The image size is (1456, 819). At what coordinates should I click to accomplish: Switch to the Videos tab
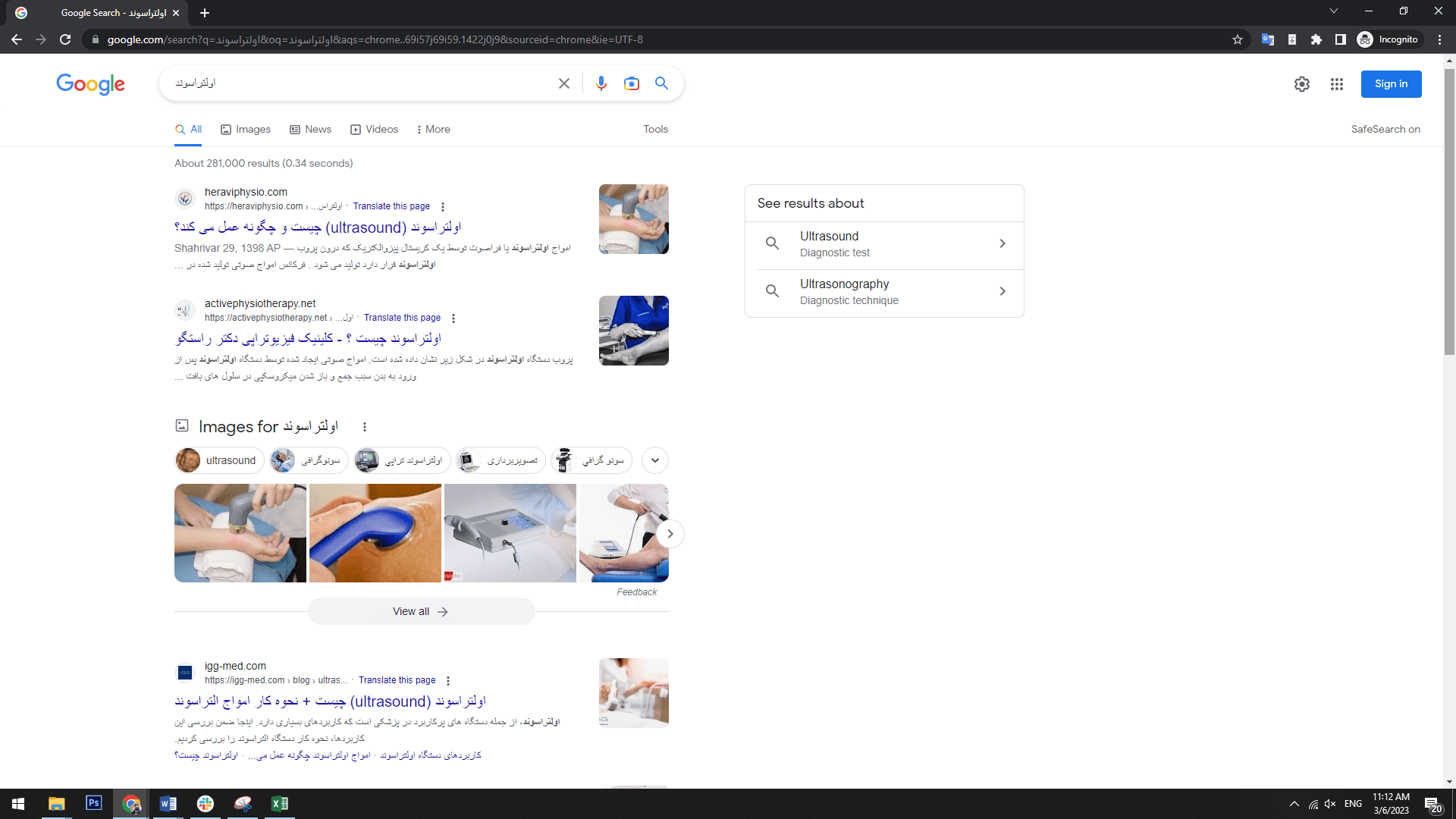tap(374, 130)
